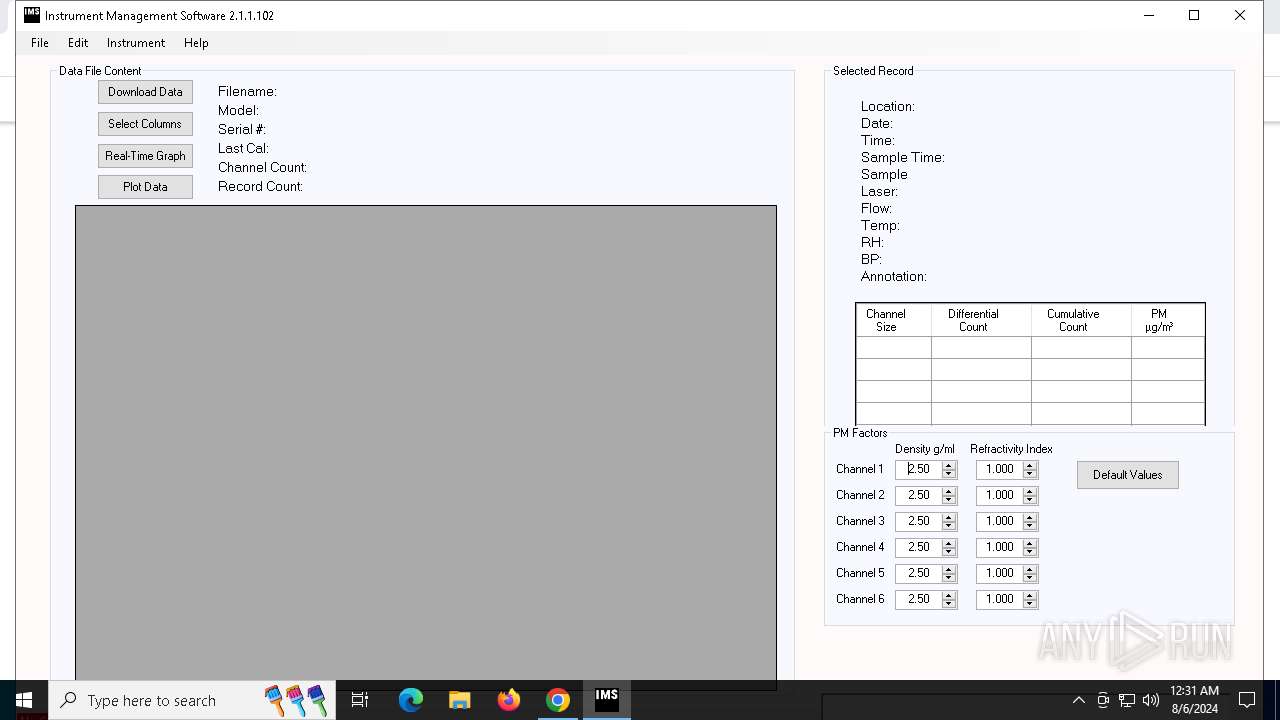Restore PM factors with Default Values

pos(1128,475)
